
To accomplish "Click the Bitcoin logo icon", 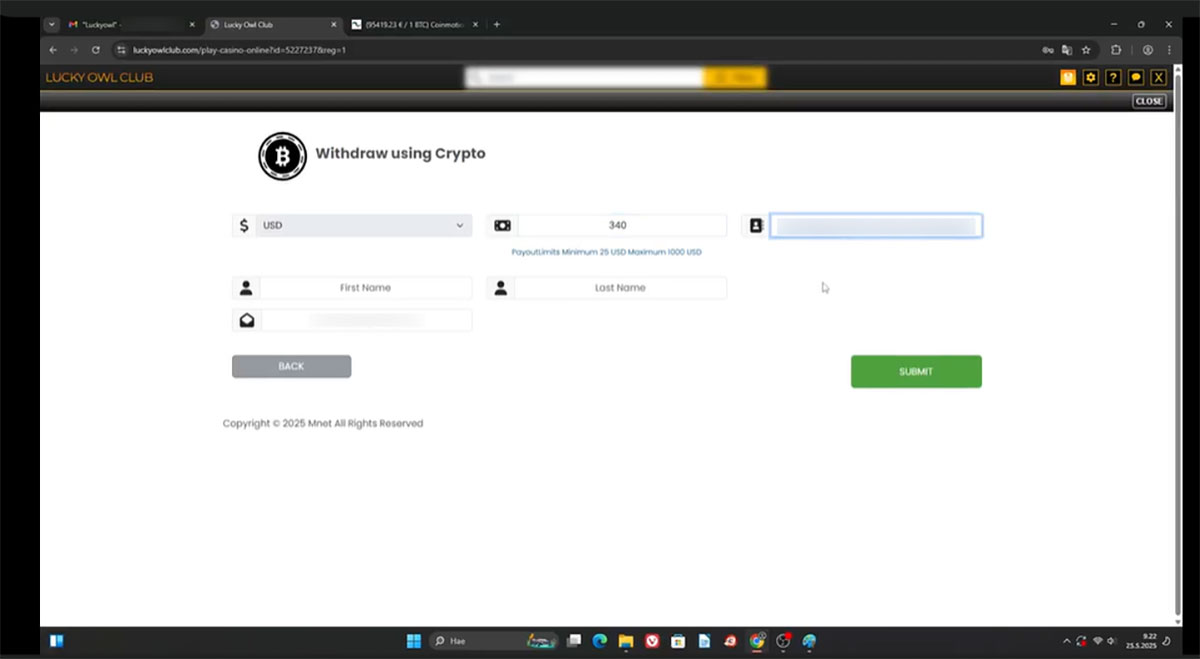I will pos(282,156).
